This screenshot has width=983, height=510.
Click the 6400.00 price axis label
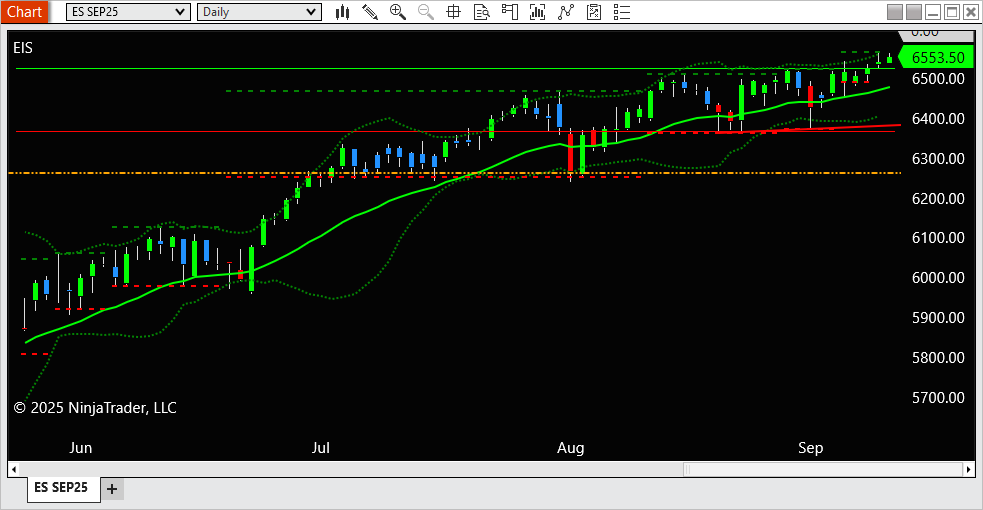(x=938, y=118)
